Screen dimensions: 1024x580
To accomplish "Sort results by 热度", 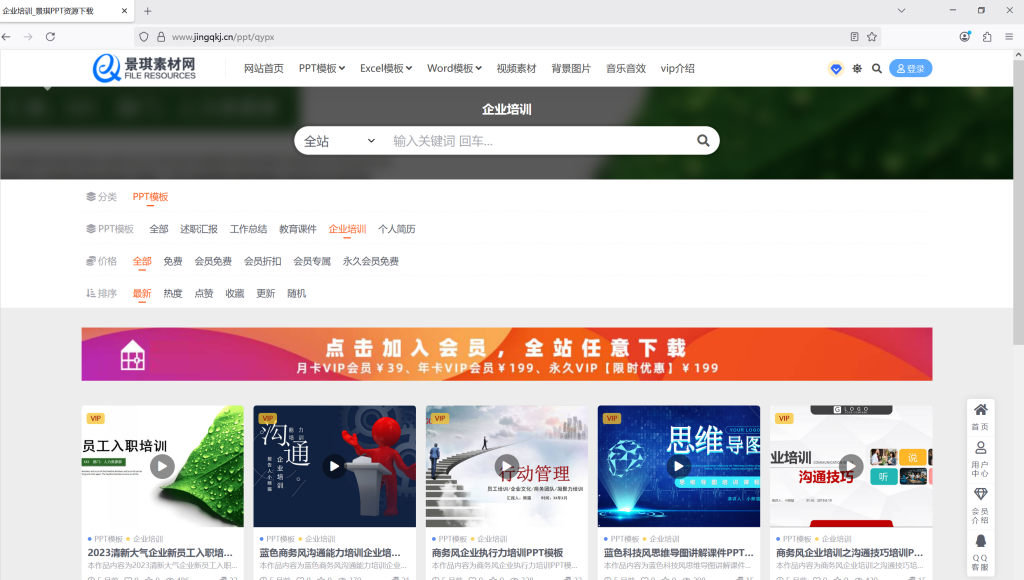I will pos(173,293).
